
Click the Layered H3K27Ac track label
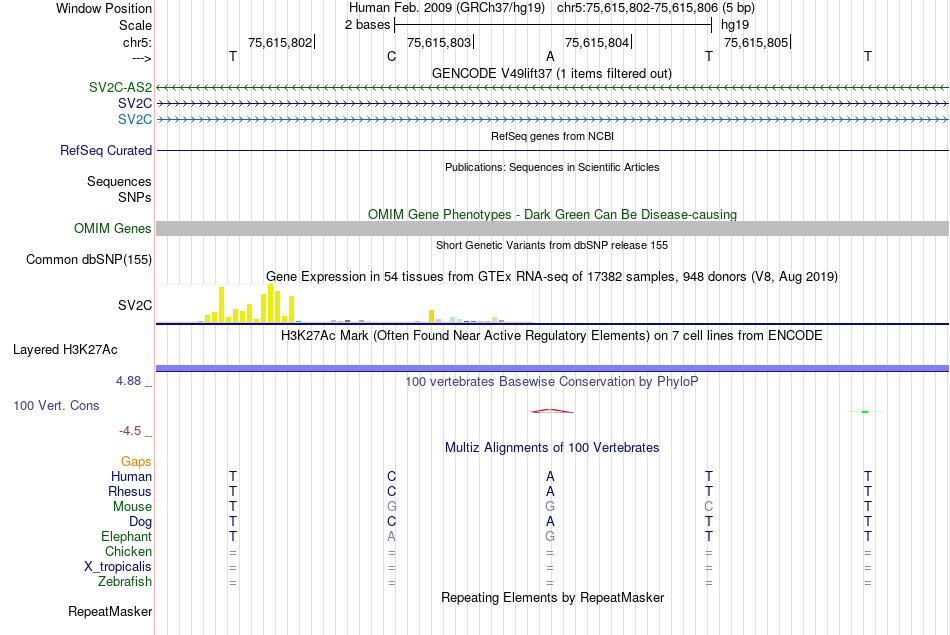(x=65, y=350)
